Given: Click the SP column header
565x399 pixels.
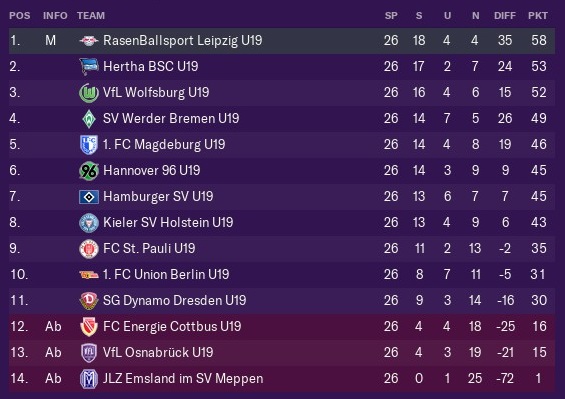Looking at the screenshot, I should click(x=391, y=15).
